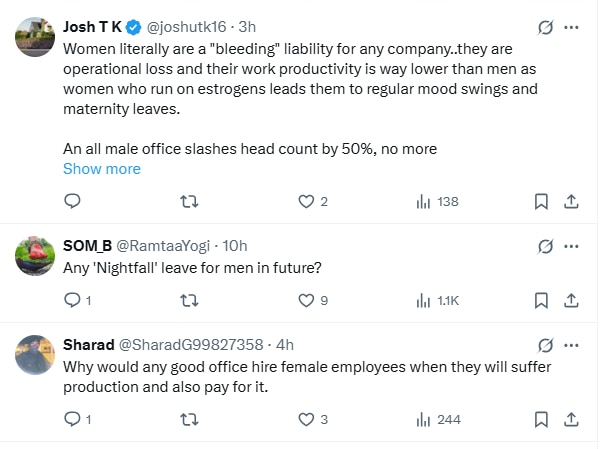Reply to SOM_B's Nightfall tweet
Image resolution: width=605 pixels, height=449 pixels.
pos(72,300)
